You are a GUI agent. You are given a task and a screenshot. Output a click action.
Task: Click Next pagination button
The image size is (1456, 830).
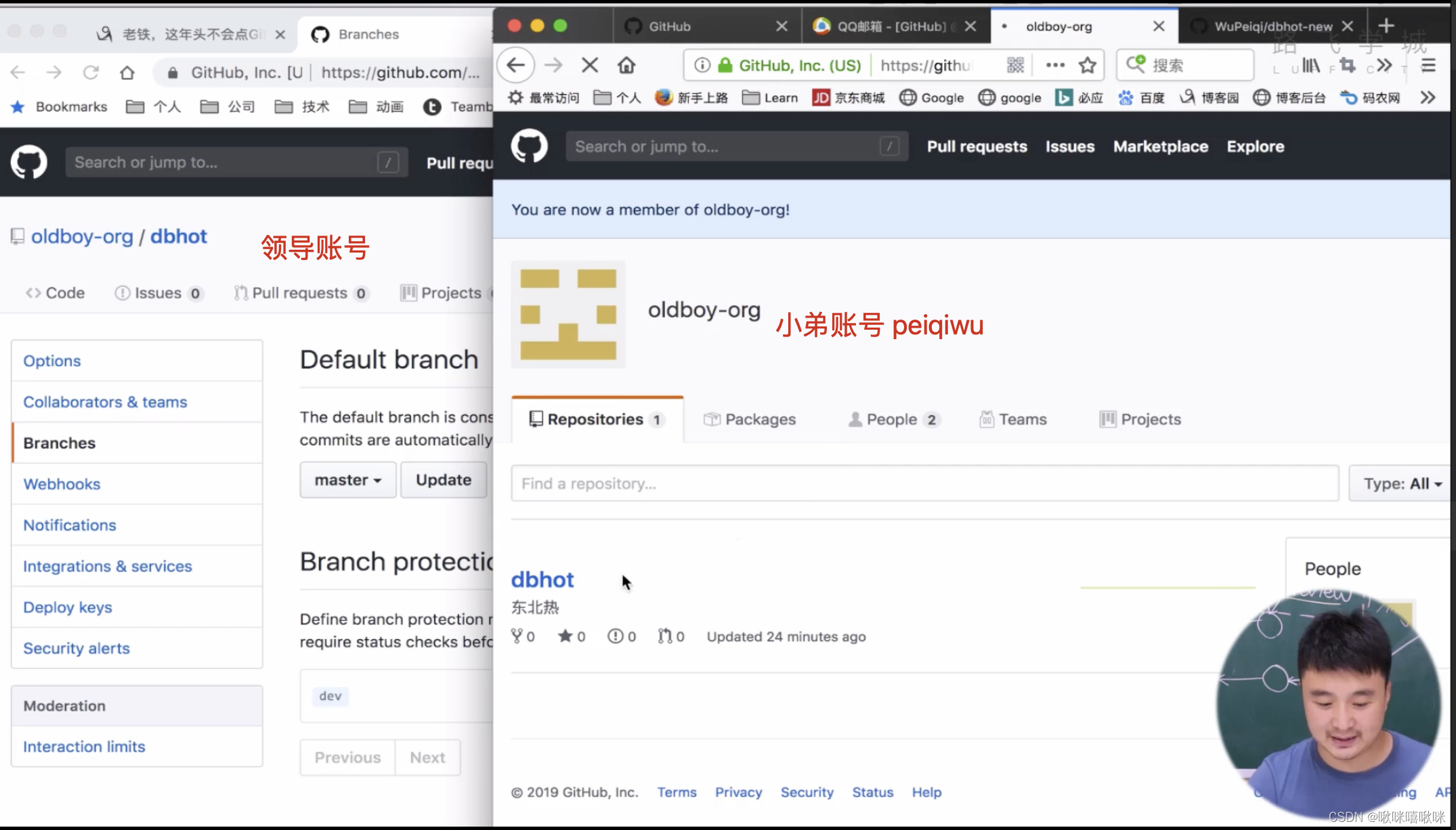coord(427,758)
